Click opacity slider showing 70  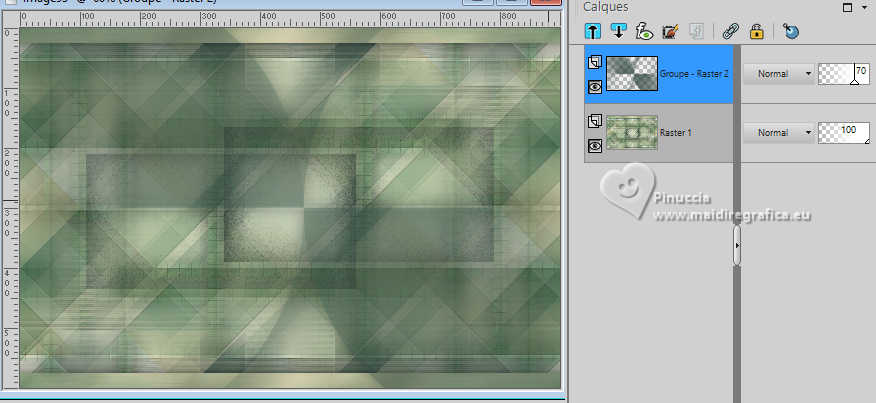click(x=844, y=74)
